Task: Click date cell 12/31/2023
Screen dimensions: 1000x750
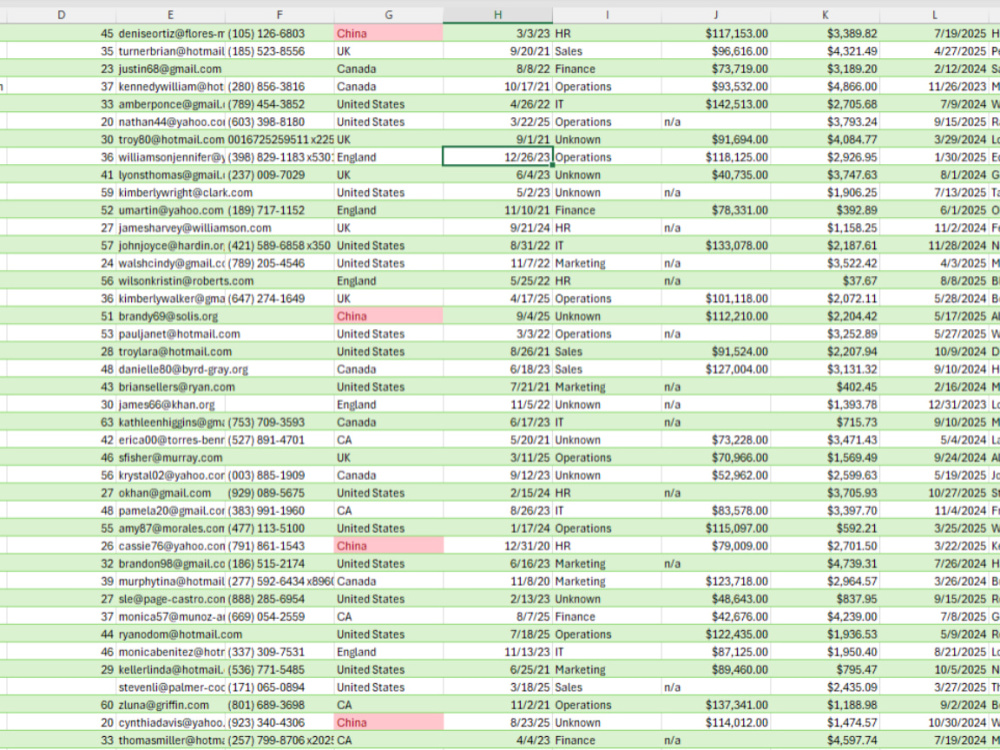Action: coord(934,404)
